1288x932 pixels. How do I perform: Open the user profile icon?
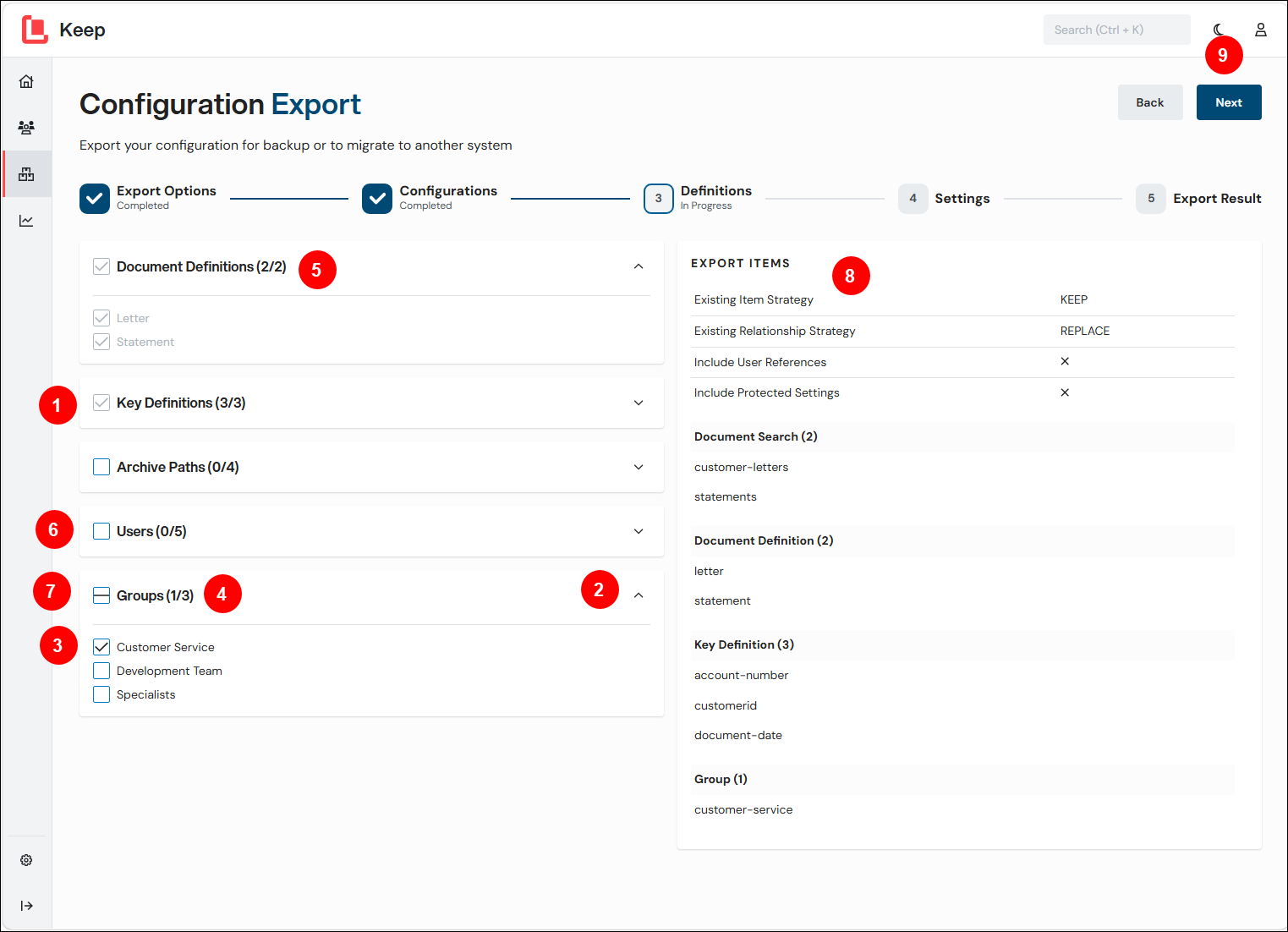(1261, 30)
